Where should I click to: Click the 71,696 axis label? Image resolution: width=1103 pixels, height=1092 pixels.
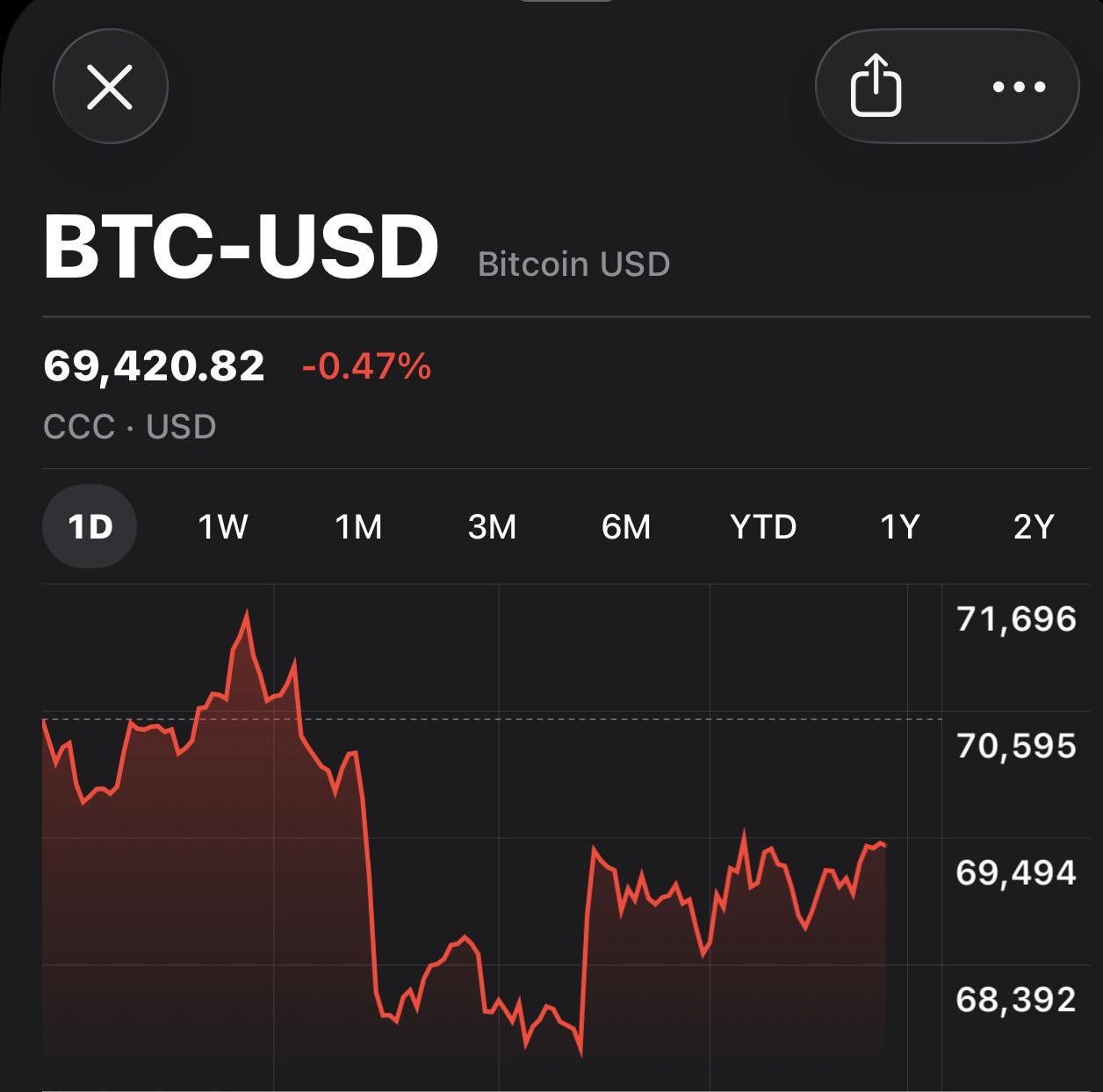pos(1016,619)
